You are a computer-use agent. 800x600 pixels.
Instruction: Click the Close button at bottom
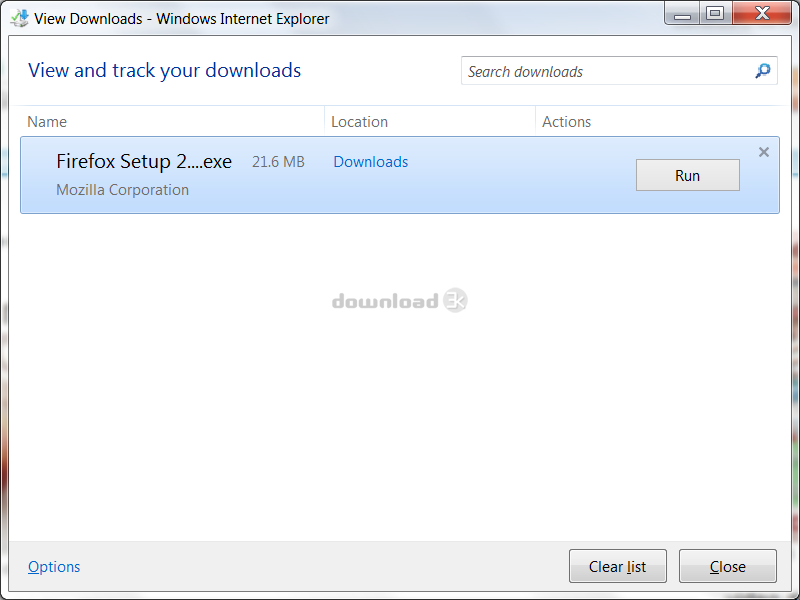click(728, 566)
